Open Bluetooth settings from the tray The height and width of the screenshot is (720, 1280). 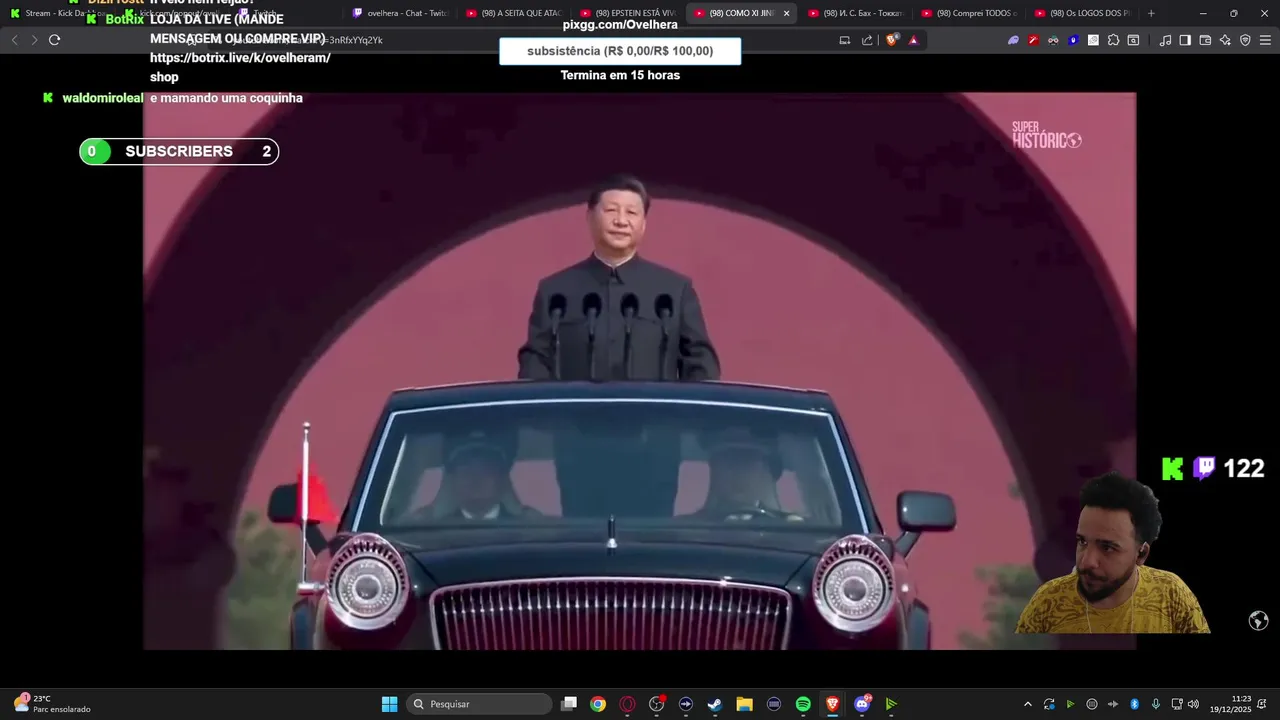1134,704
